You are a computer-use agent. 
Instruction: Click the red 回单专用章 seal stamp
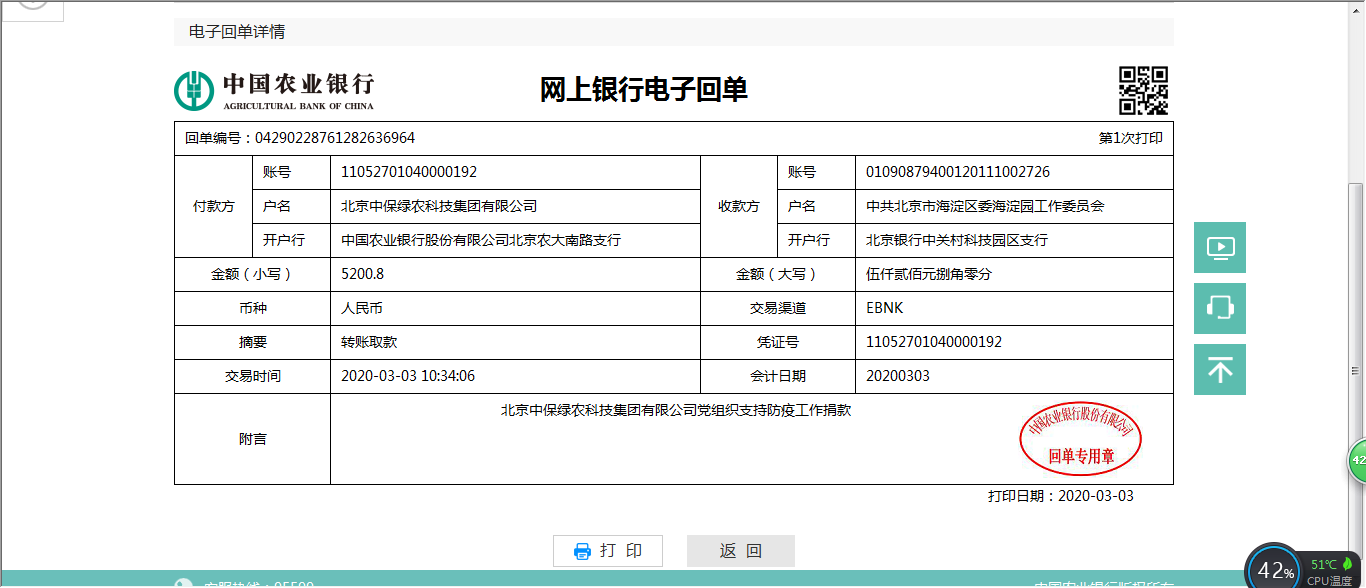pos(1078,437)
